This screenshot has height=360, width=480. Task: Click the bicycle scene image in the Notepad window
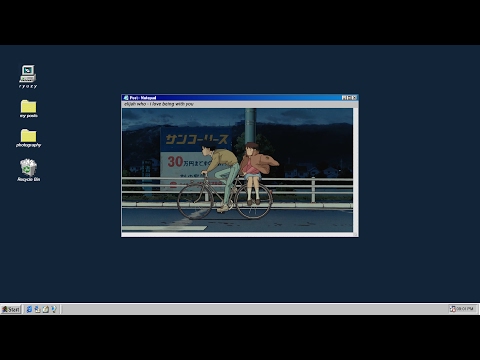pos(237,170)
